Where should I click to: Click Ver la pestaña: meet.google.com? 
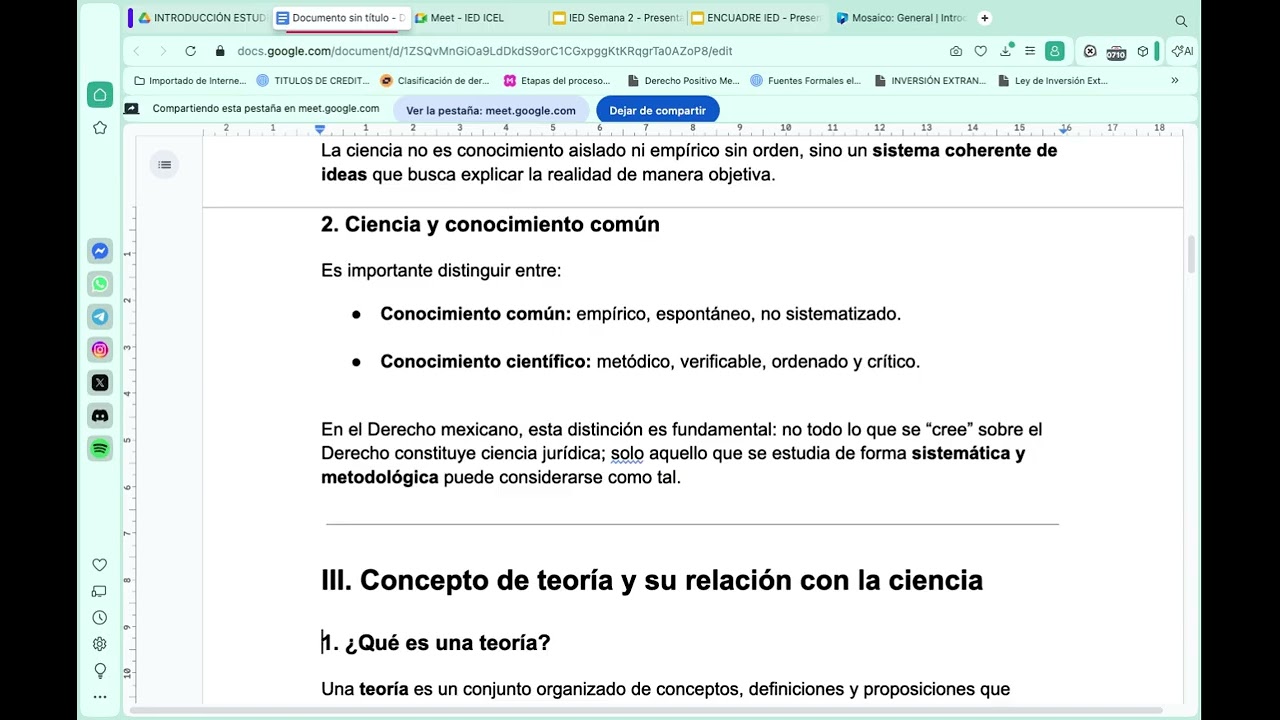coord(490,111)
